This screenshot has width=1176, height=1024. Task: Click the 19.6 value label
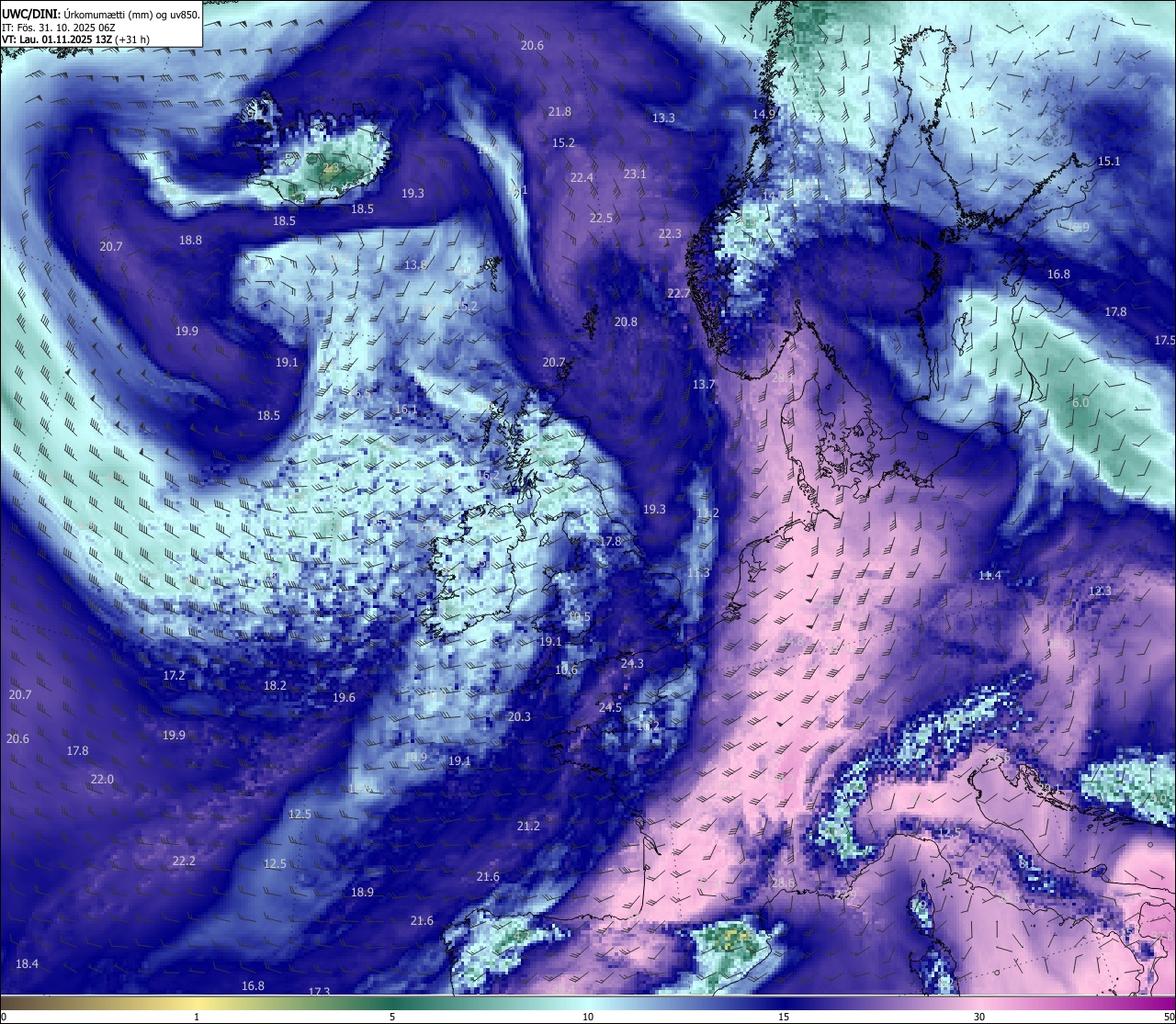344,698
